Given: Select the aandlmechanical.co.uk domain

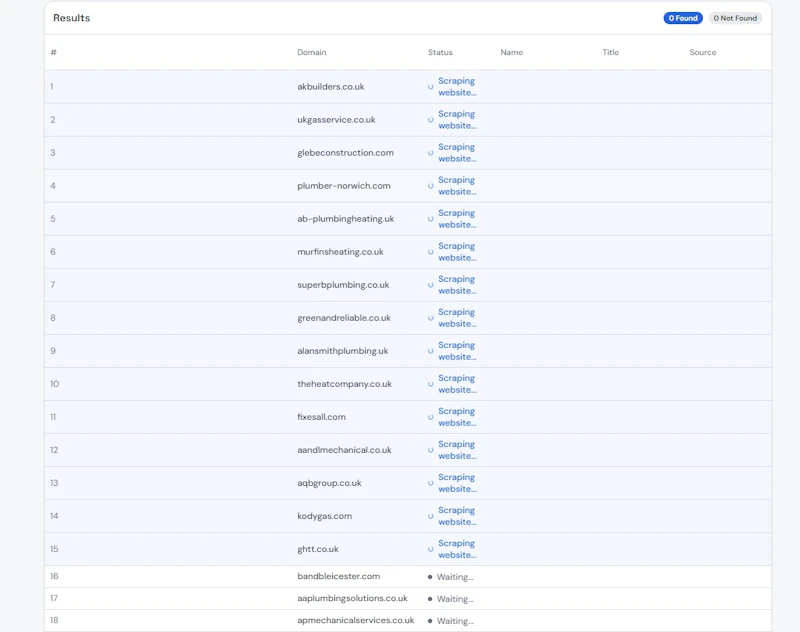Looking at the screenshot, I should click(344, 450).
